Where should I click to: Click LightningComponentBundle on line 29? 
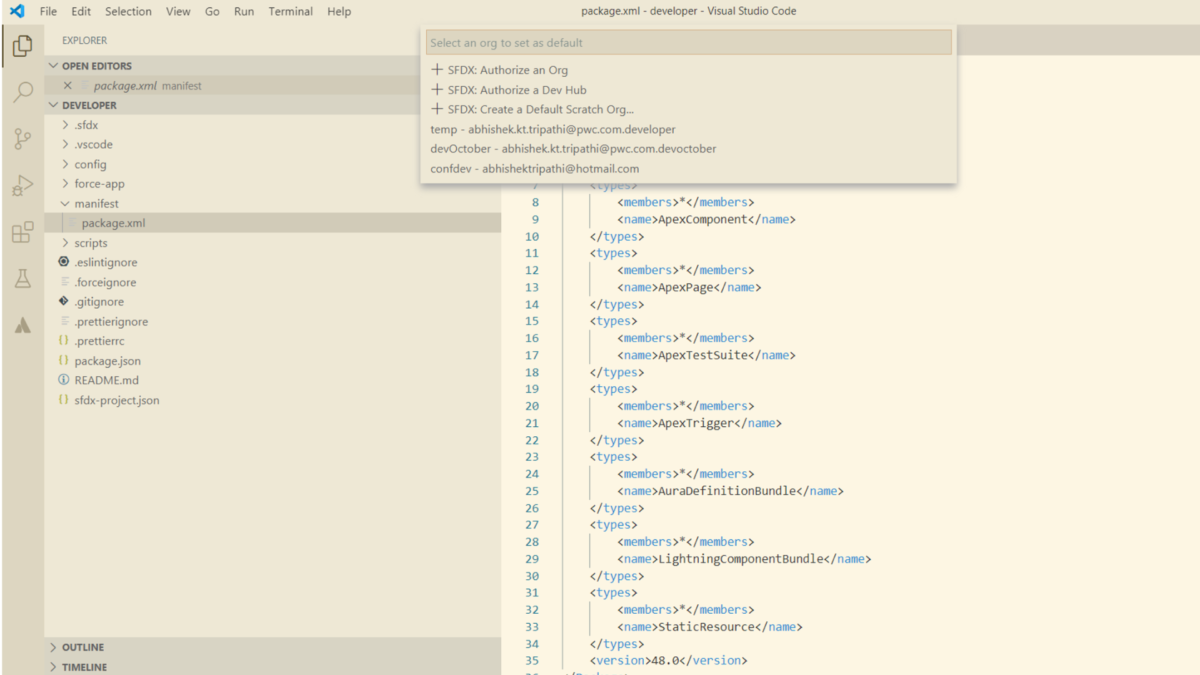pyautogui.click(x=740, y=559)
